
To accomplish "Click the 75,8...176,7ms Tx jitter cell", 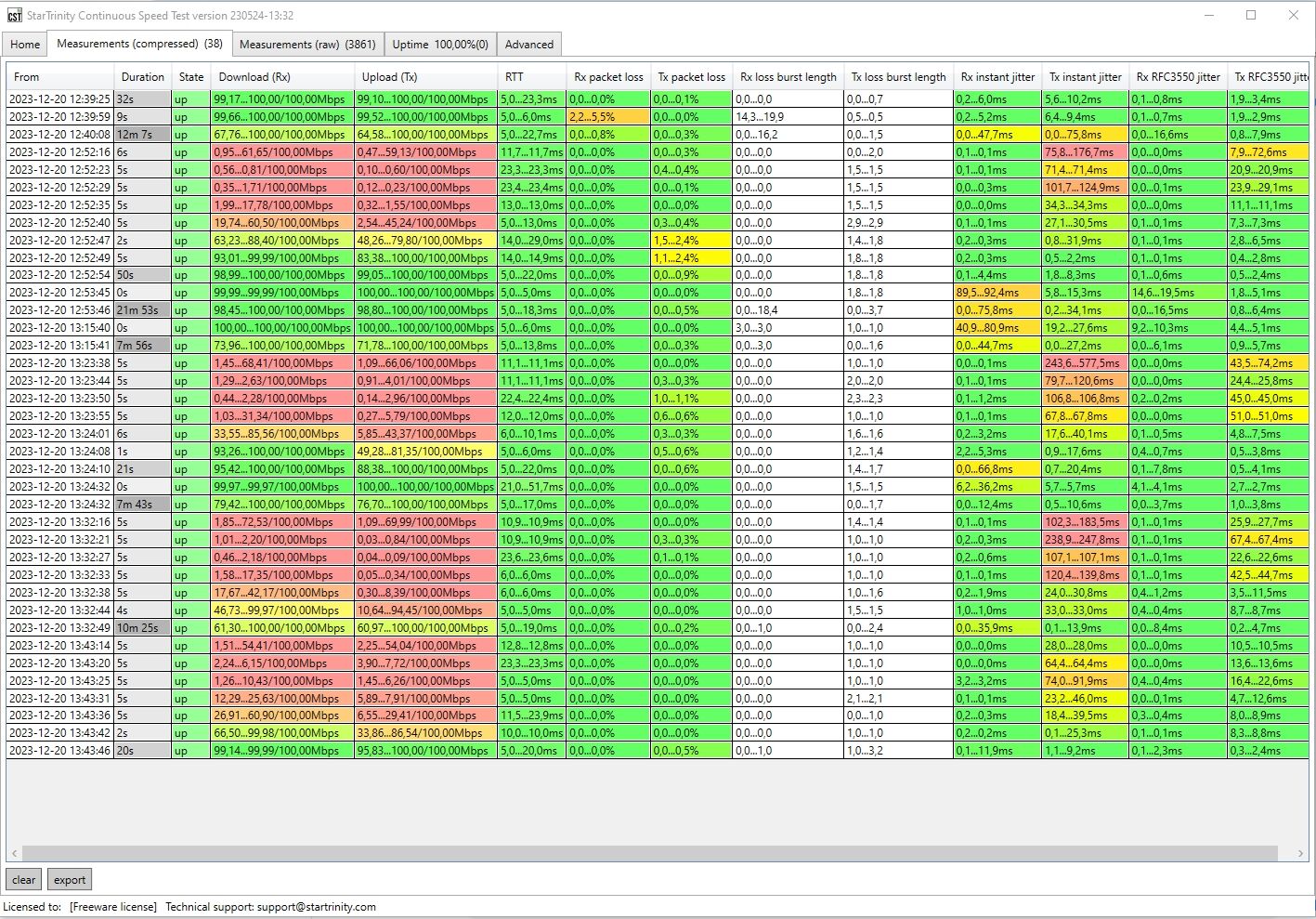I will pos(1085,152).
